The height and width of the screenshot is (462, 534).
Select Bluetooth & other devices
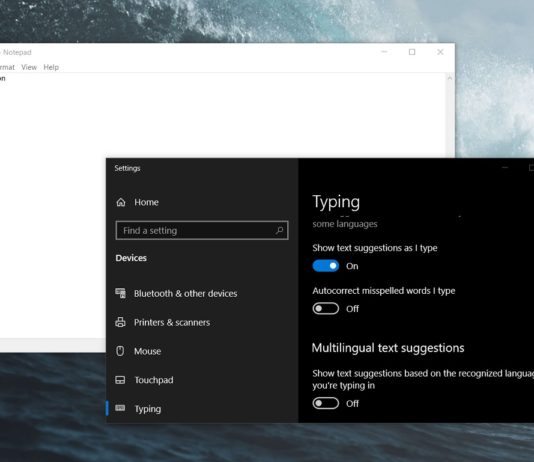[185, 293]
